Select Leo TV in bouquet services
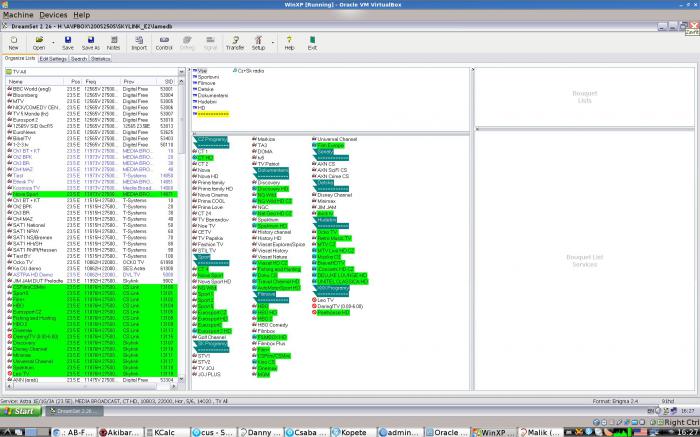Viewport: 700px width, 437px height. (323, 300)
